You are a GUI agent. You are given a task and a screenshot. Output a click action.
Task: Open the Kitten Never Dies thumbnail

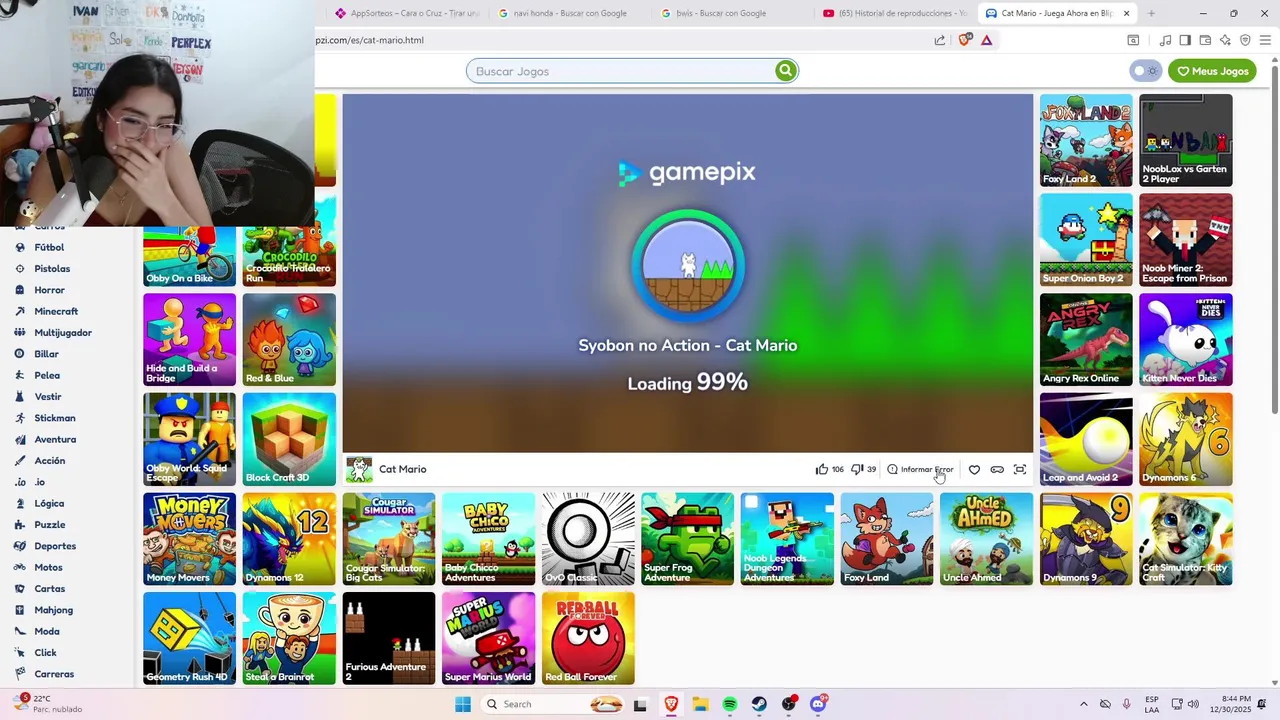tap(1186, 339)
